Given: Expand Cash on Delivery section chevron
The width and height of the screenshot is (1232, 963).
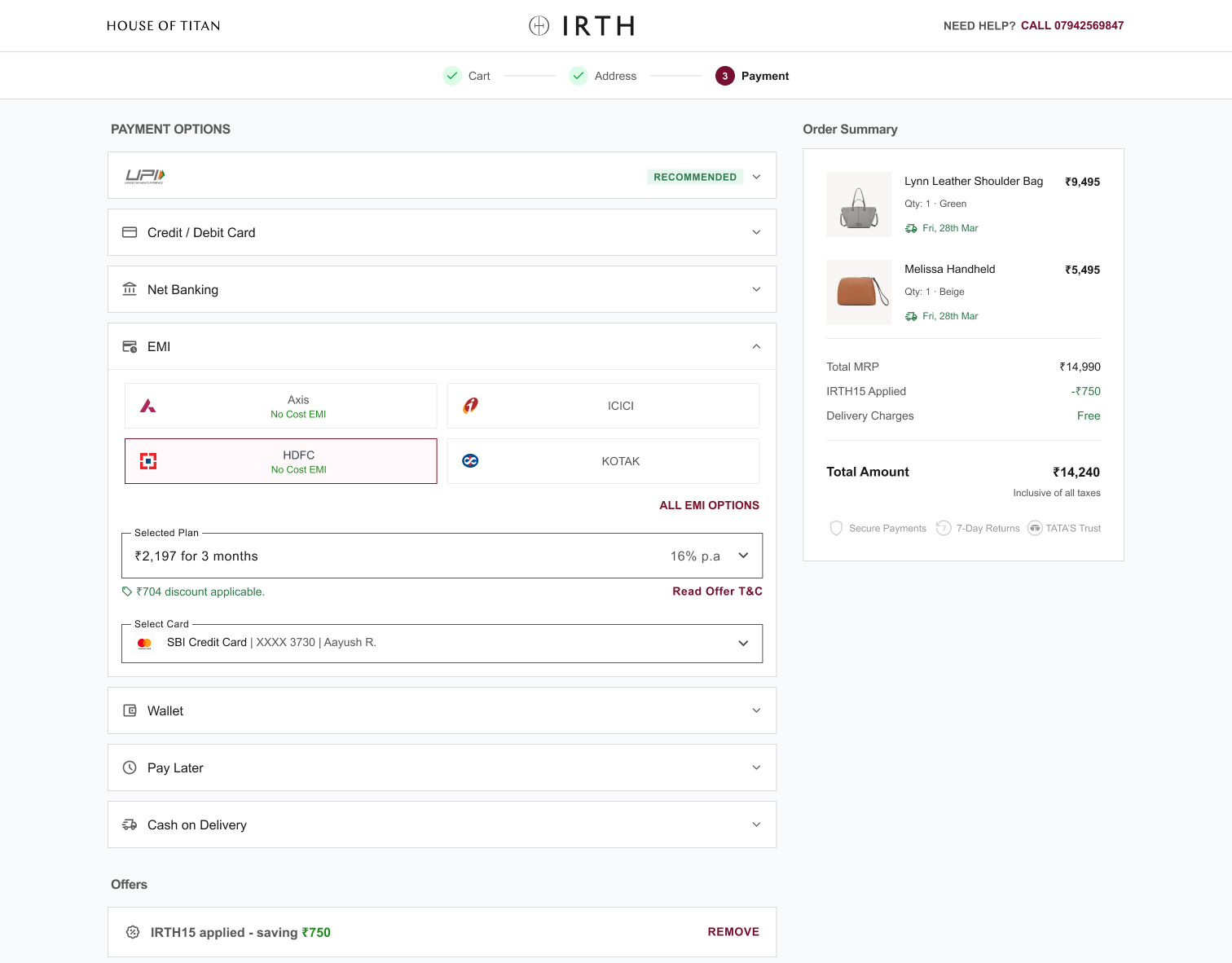Looking at the screenshot, I should pos(756,824).
